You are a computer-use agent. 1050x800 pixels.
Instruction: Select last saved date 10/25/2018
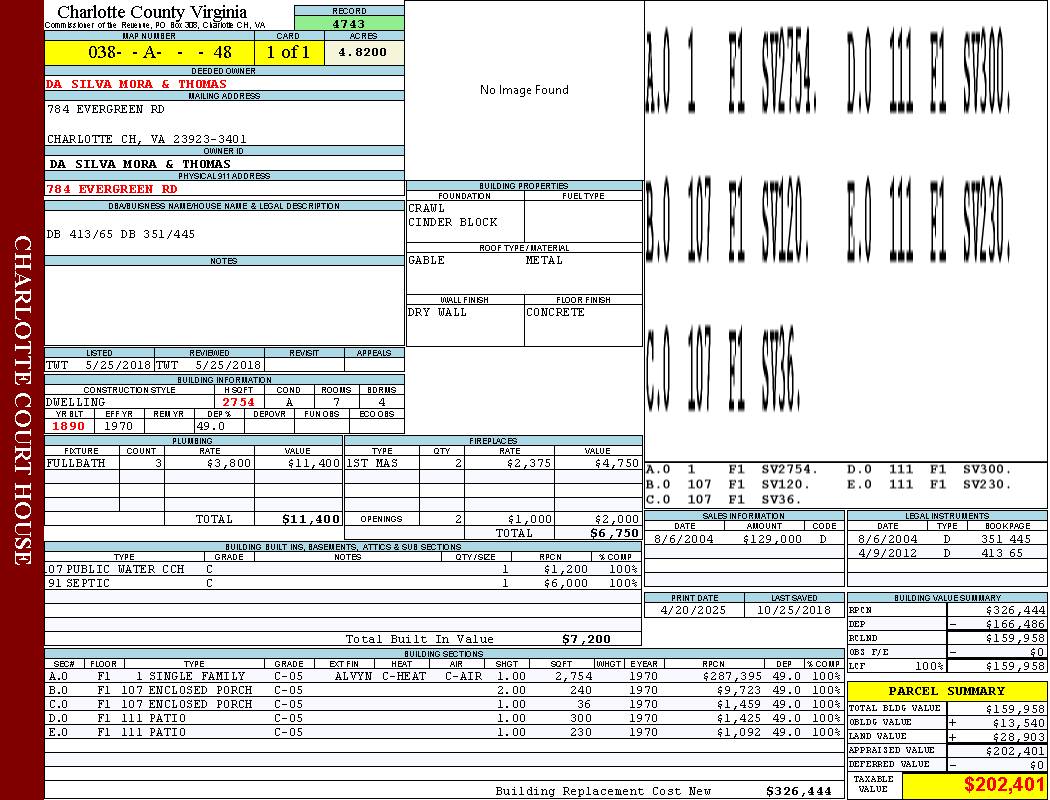(x=794, y=611)
